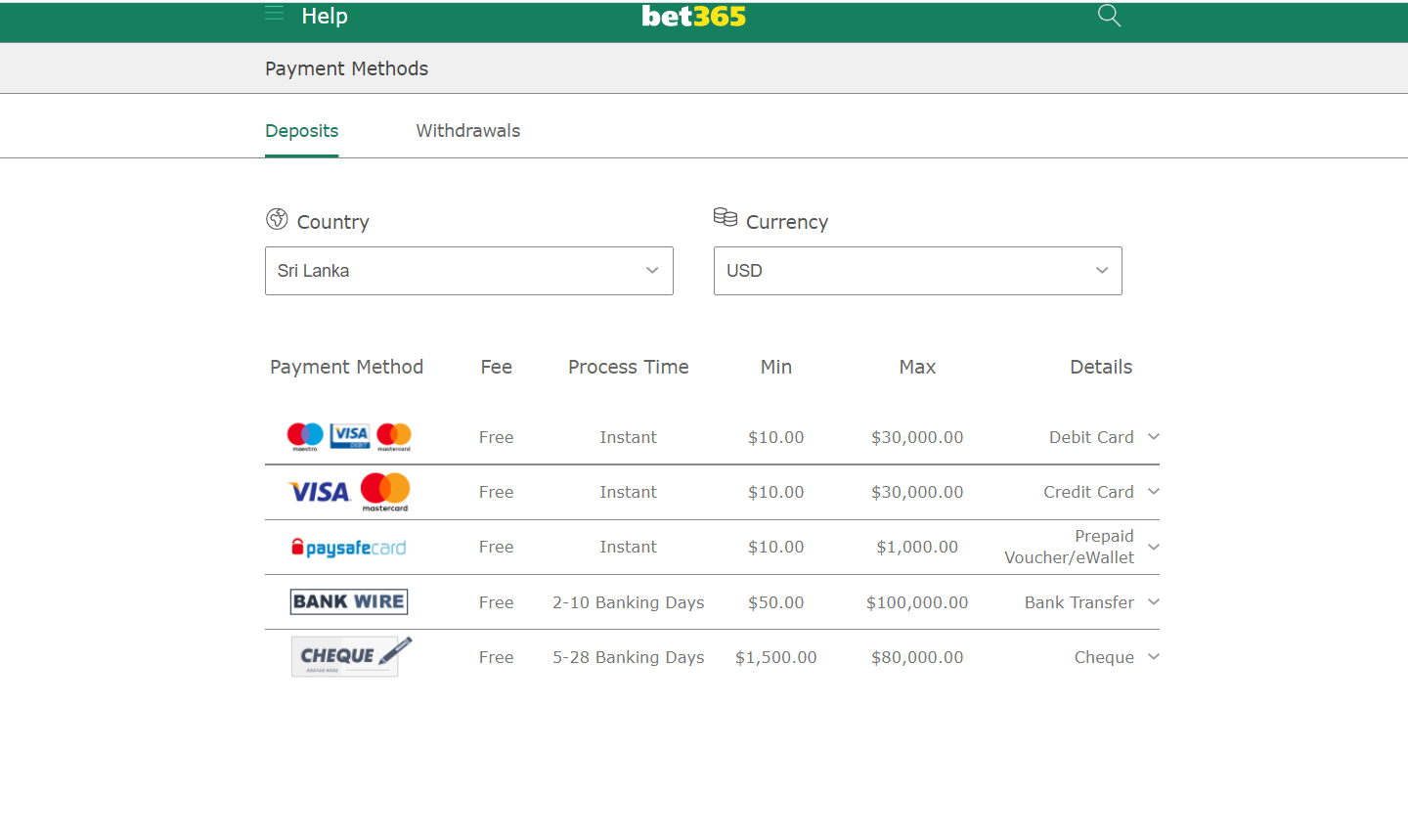Click the $100,000.00 max value

point(917,602)
